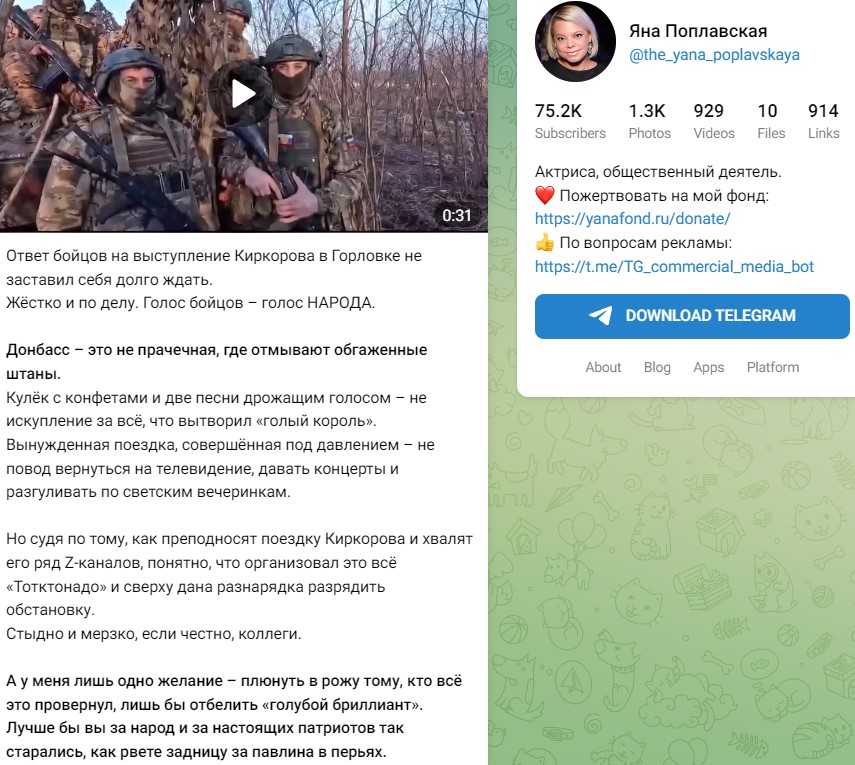Open the Platform footer link
This screenshot has width=855, height=765.
(x=773, y=368)
